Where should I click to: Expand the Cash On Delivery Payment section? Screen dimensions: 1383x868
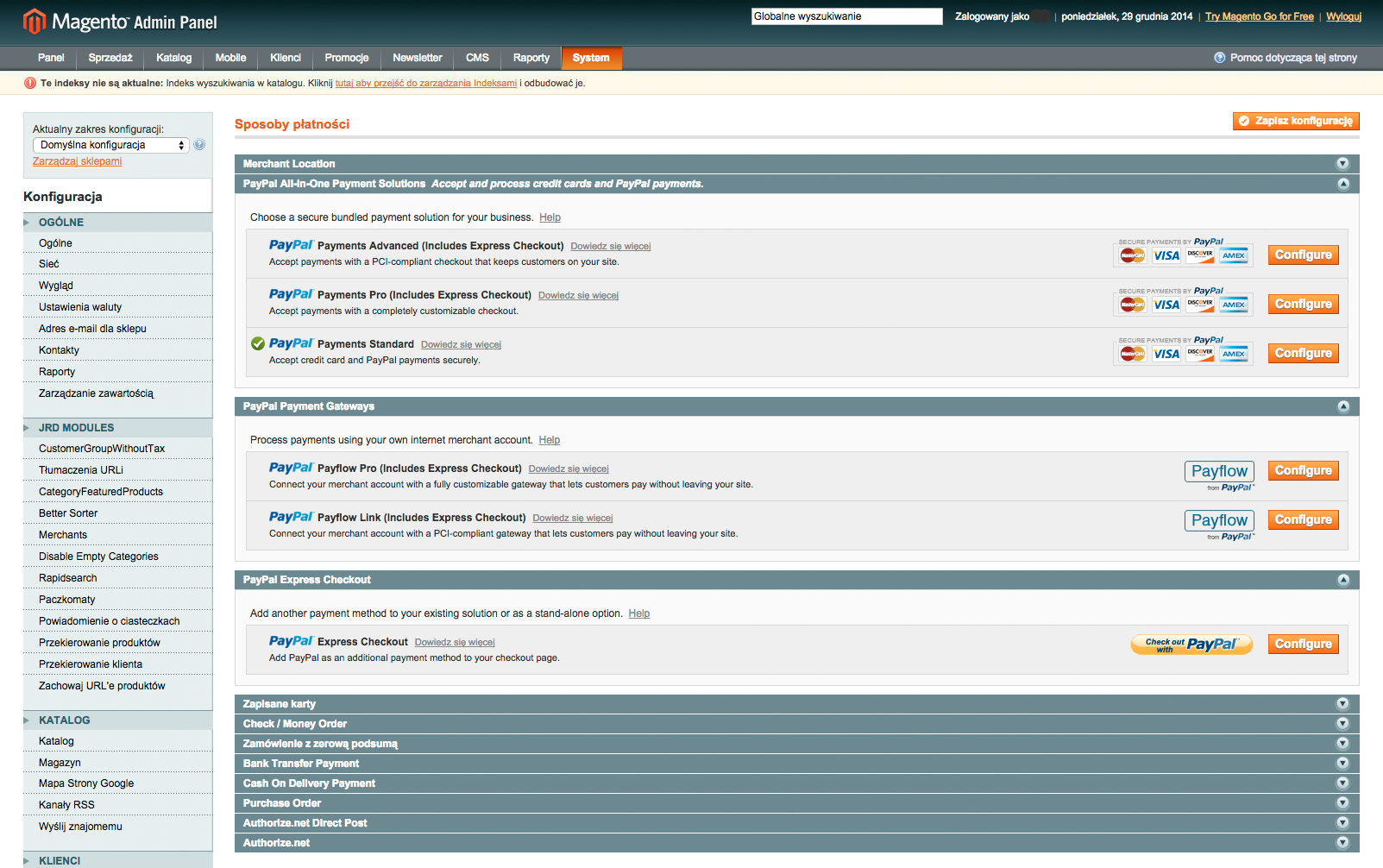coord(1342,783)
